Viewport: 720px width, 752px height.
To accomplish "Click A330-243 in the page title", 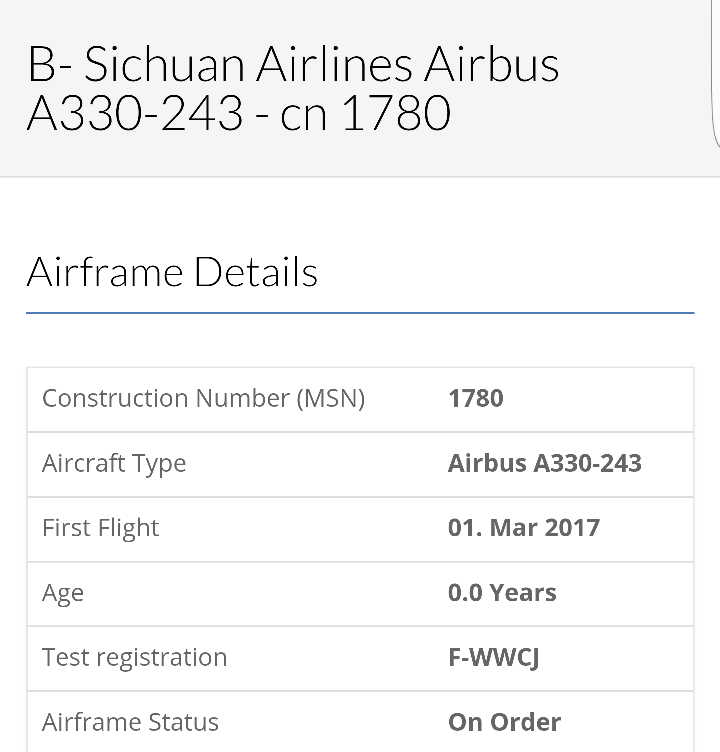I will click(135, 113).
